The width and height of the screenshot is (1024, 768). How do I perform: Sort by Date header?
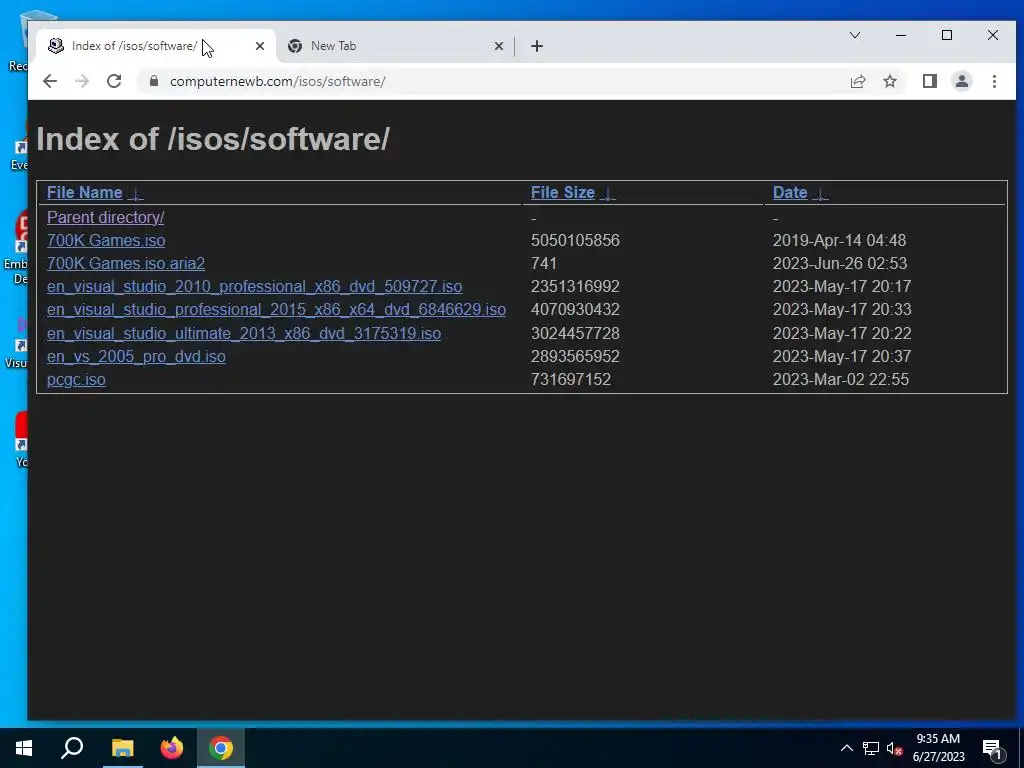coord(790,193)
